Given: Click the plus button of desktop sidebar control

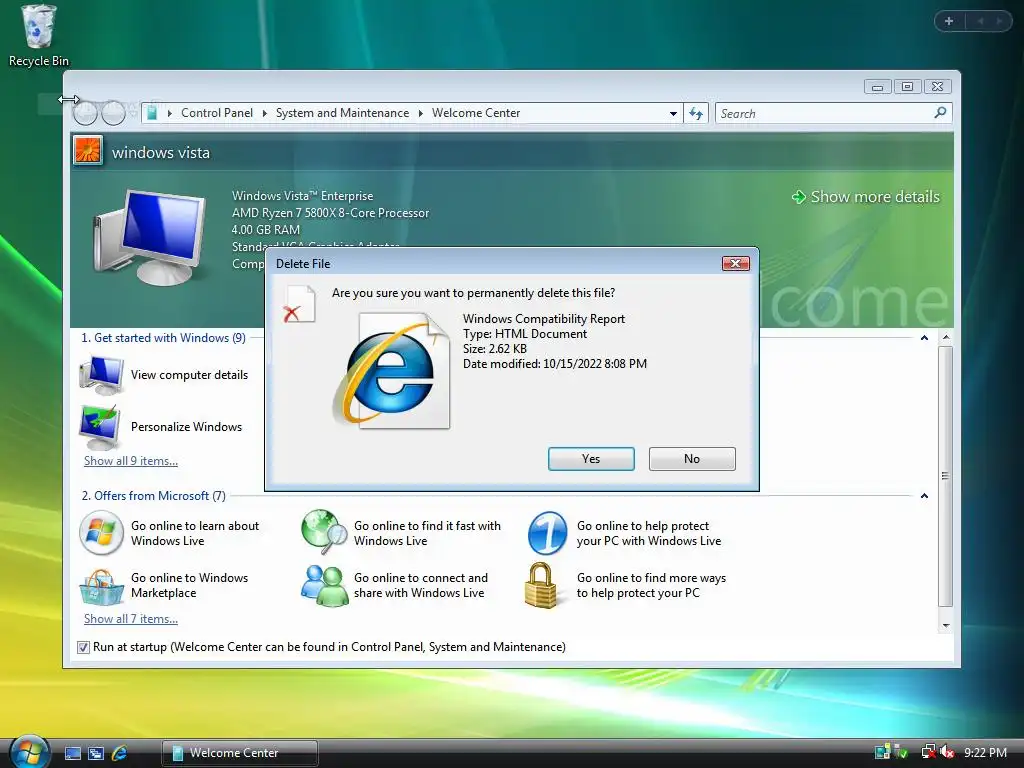Looking at the screenshot, I should [949, 21].
